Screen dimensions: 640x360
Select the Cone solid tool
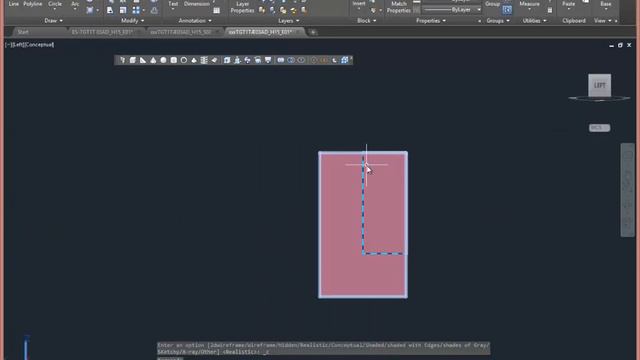click(153, 60)
